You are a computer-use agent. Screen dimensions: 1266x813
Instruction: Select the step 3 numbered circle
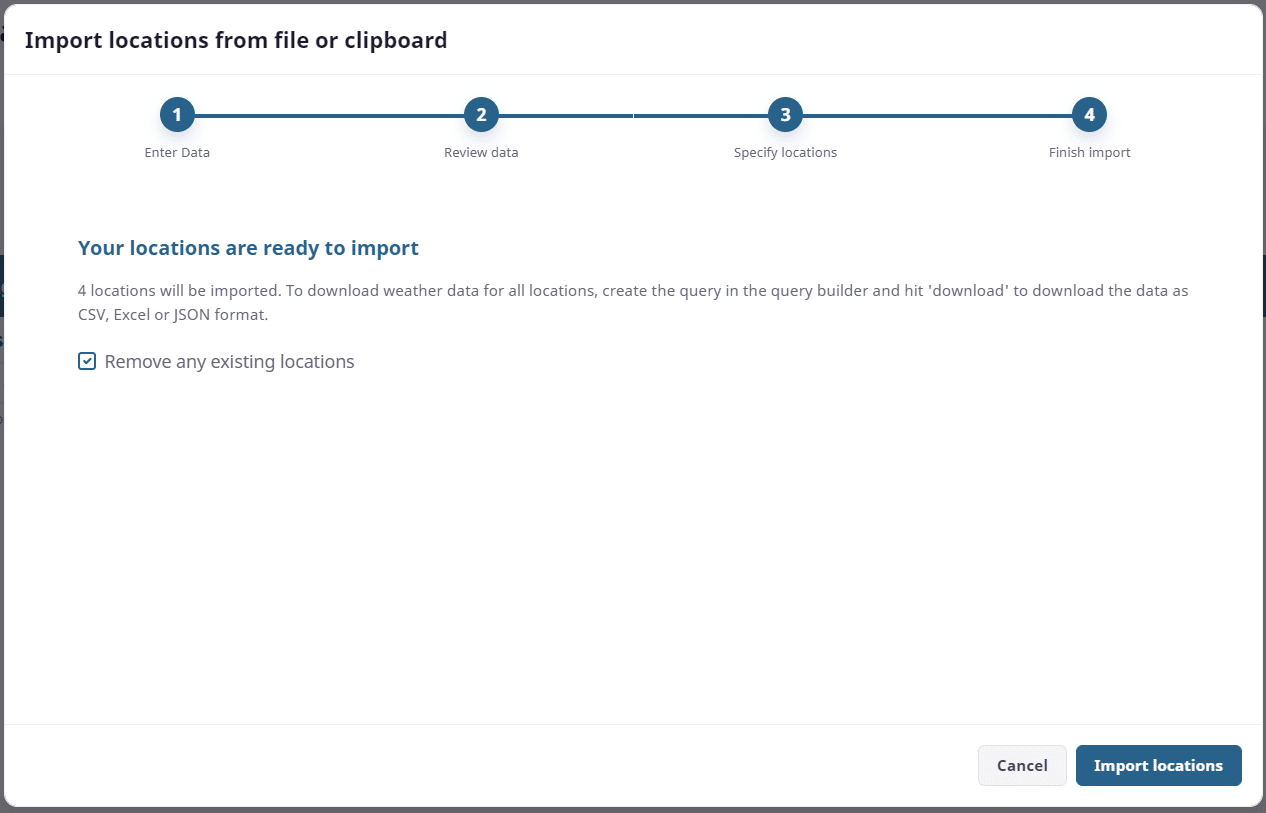coord(785,115)
